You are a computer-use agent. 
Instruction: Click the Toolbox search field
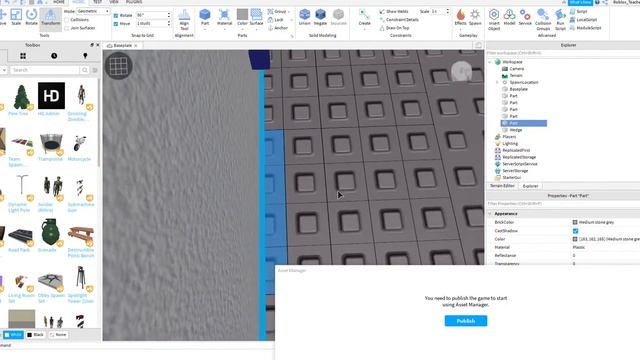[x=44, y=70]
